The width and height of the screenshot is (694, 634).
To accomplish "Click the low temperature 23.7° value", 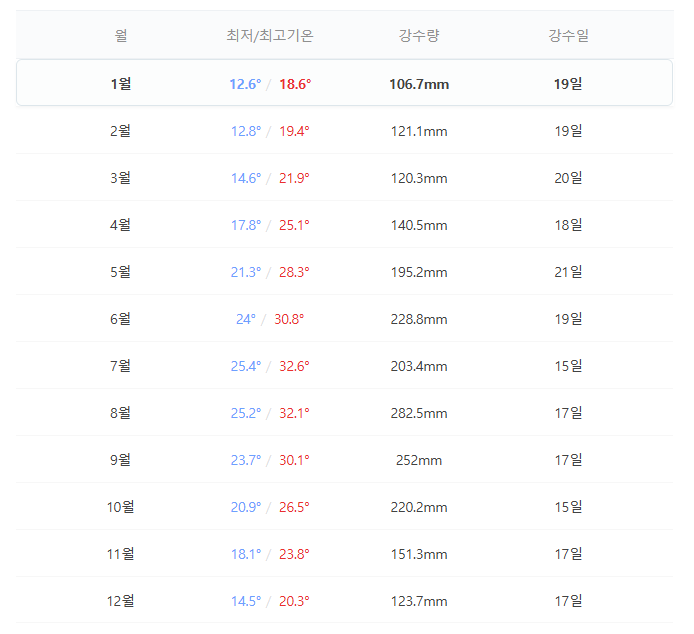I will (x=246, y=460).
